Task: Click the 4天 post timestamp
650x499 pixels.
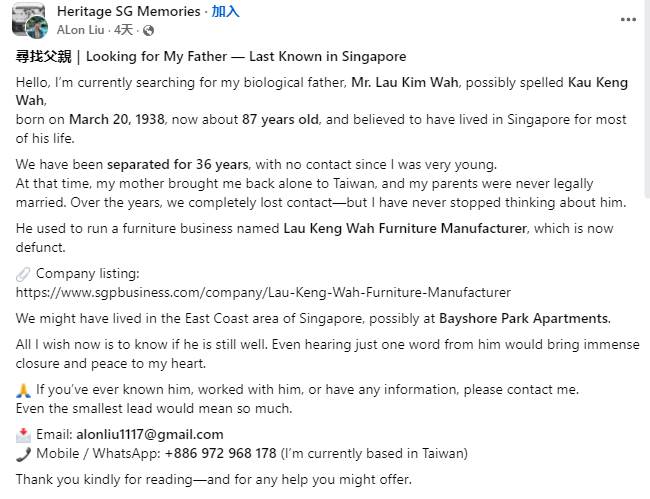Action: (124, 30)
